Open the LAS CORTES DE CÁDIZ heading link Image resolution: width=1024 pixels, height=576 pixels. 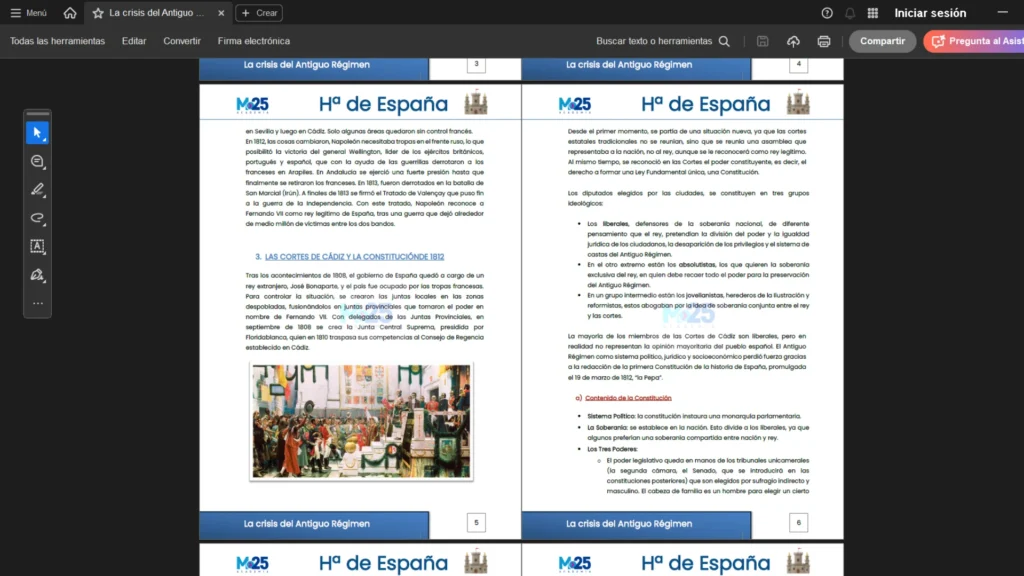click(x=354, y=257)
